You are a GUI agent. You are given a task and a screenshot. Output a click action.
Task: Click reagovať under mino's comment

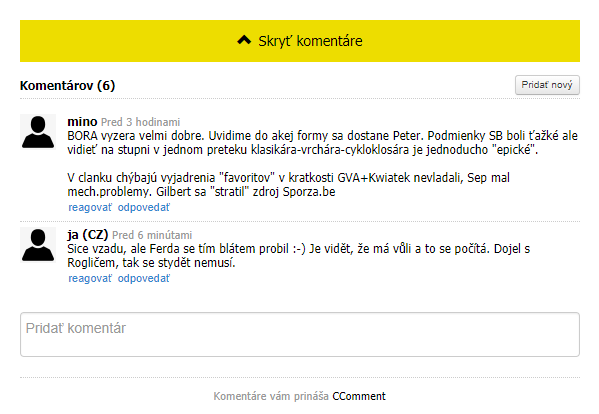(90, 207)
